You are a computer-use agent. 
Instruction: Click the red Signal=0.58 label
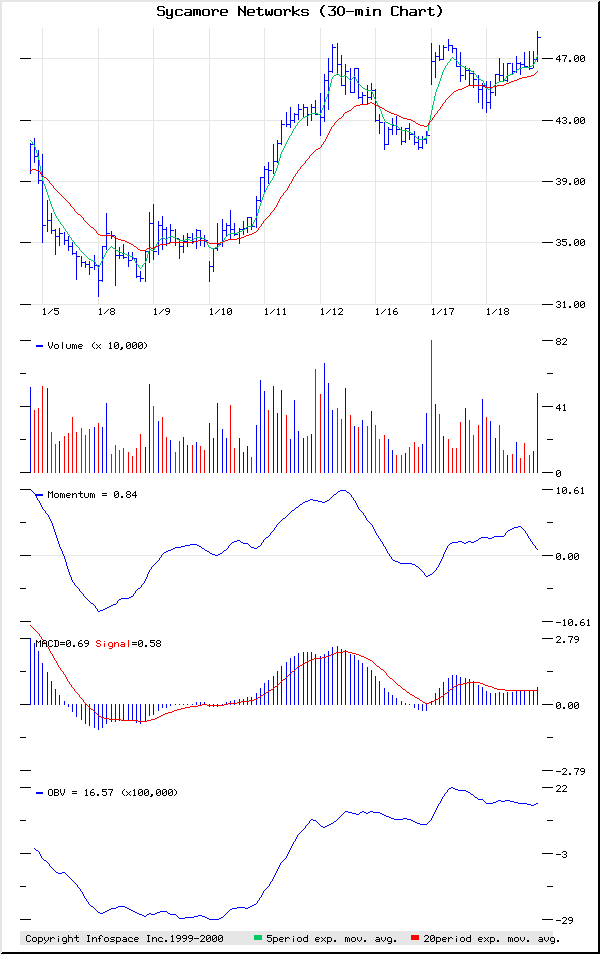128,644
